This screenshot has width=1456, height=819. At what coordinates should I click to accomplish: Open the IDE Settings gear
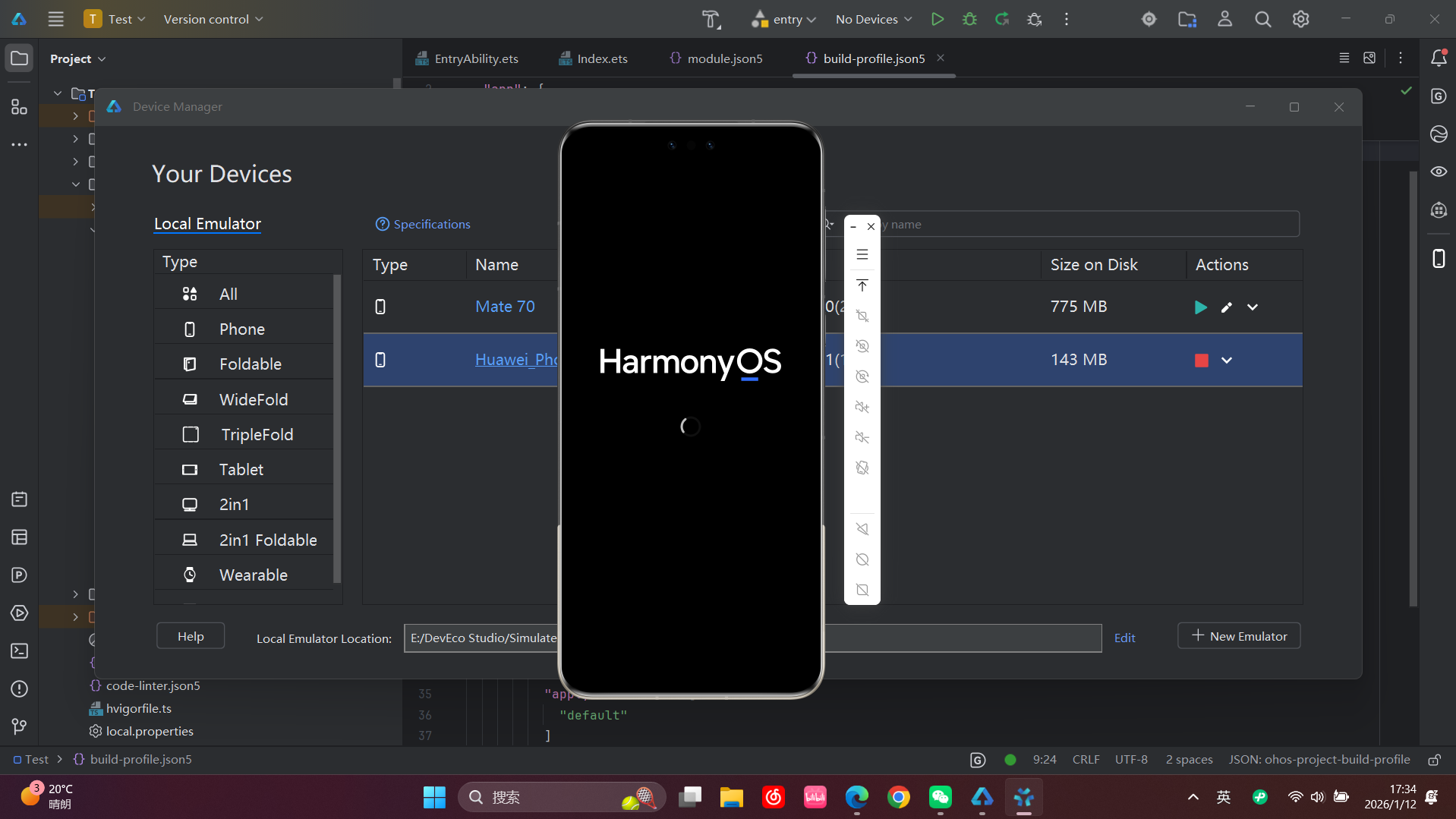click(x=1300, y=20)
